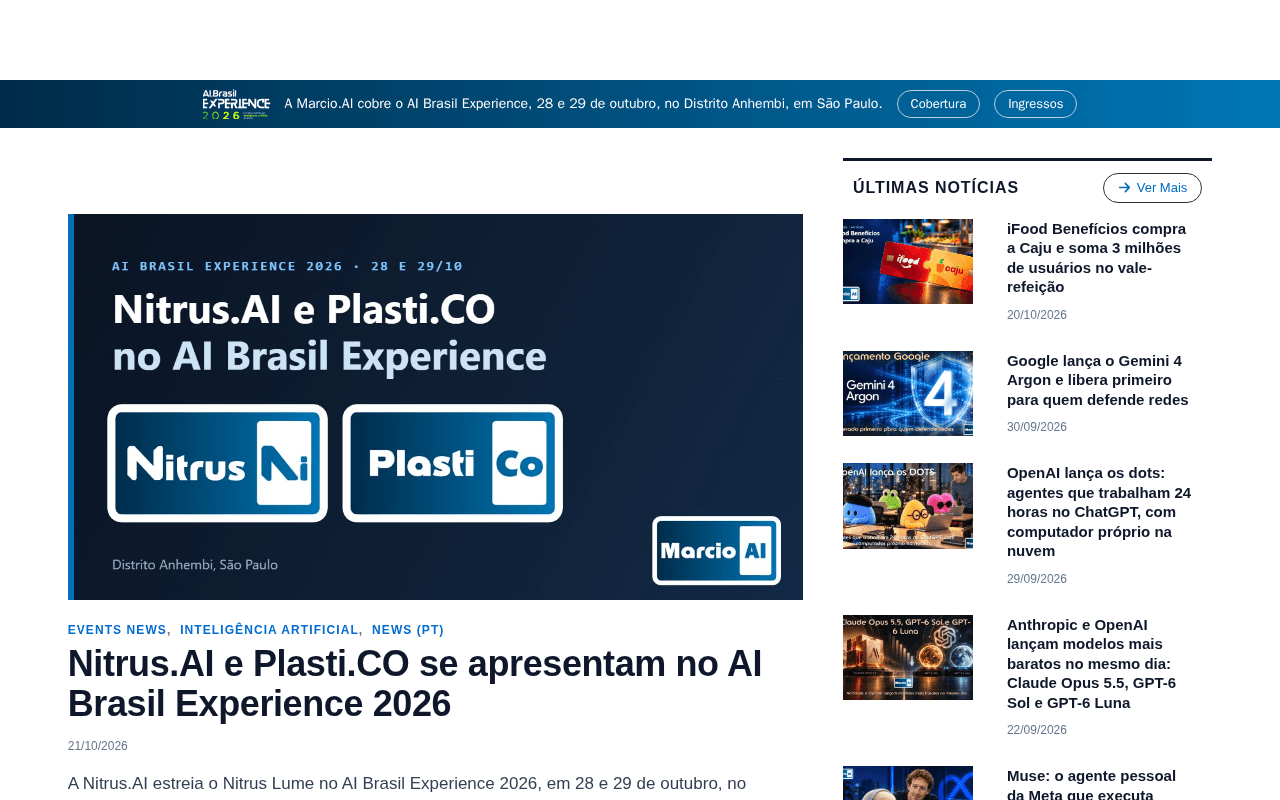
Task: Click the Últimas Notícias section heading
Action: pyautogui.click(x=936, y=188)
